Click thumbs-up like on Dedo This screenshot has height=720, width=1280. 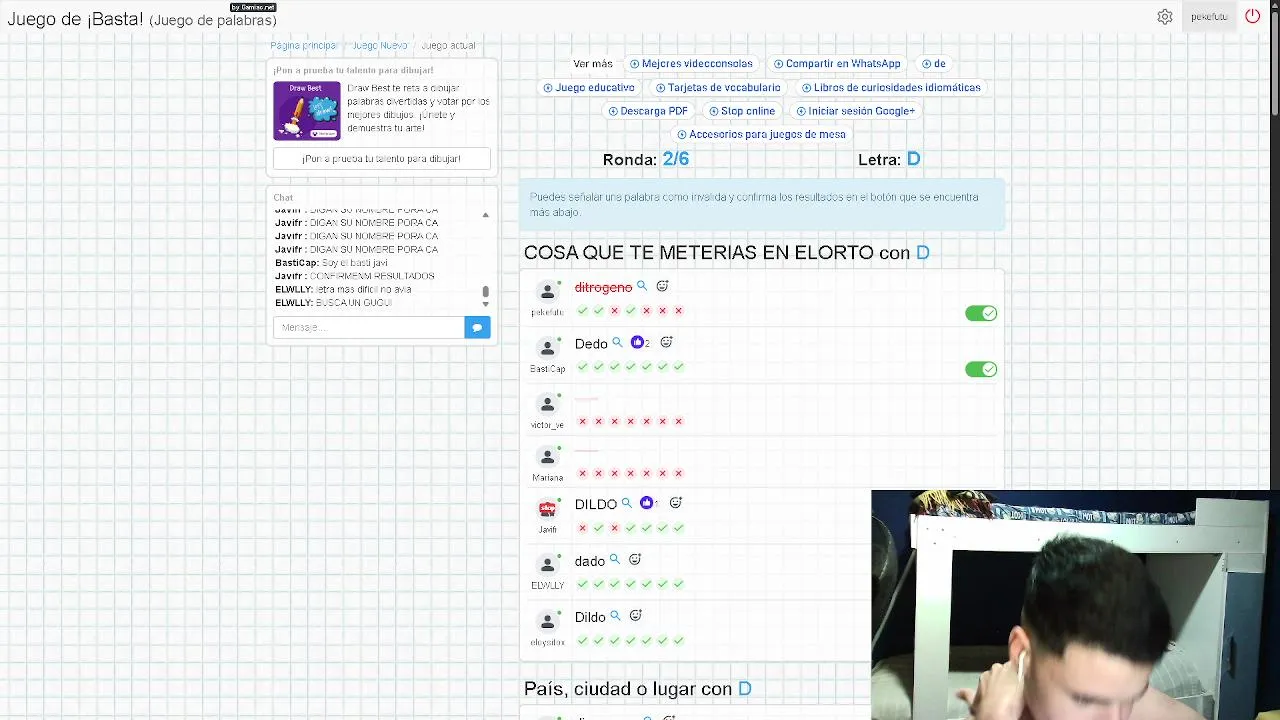[x=637, y=342]
